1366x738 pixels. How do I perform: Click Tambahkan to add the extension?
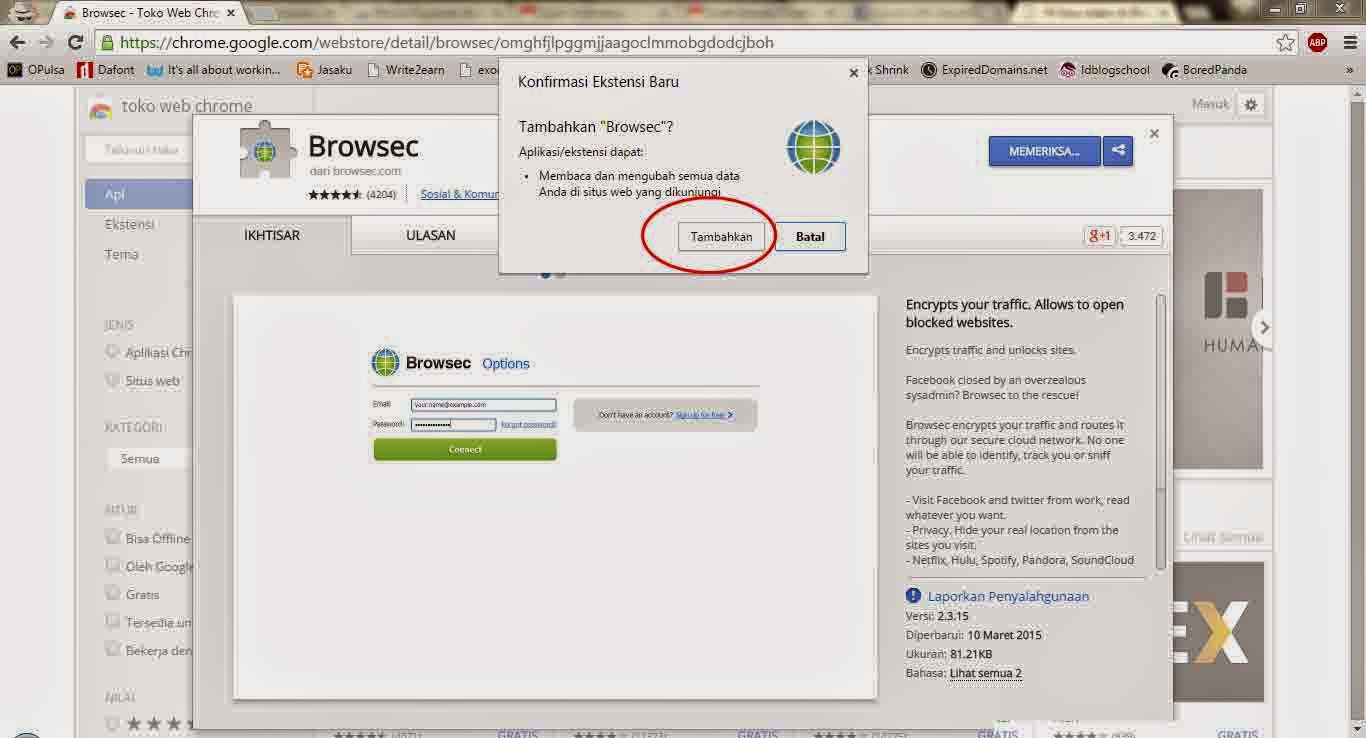click(x=721, y=237)
